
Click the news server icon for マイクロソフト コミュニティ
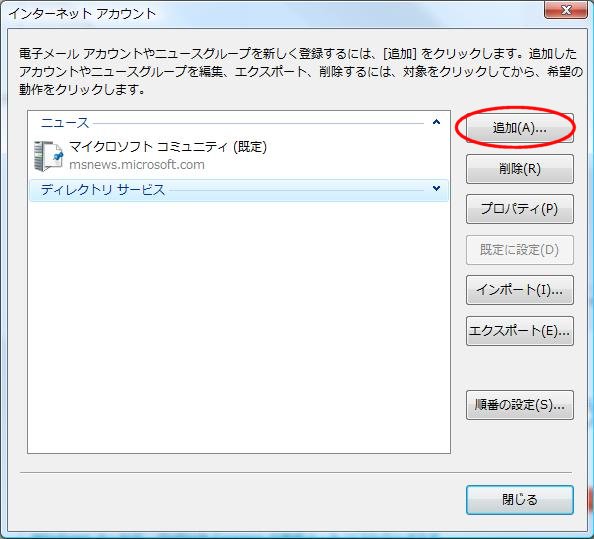(48, 156)
